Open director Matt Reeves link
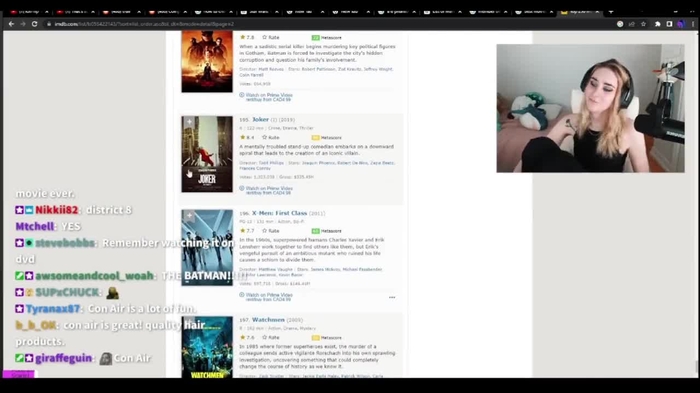This screenshot has width=700, height=393. click(x=271, y=69)
